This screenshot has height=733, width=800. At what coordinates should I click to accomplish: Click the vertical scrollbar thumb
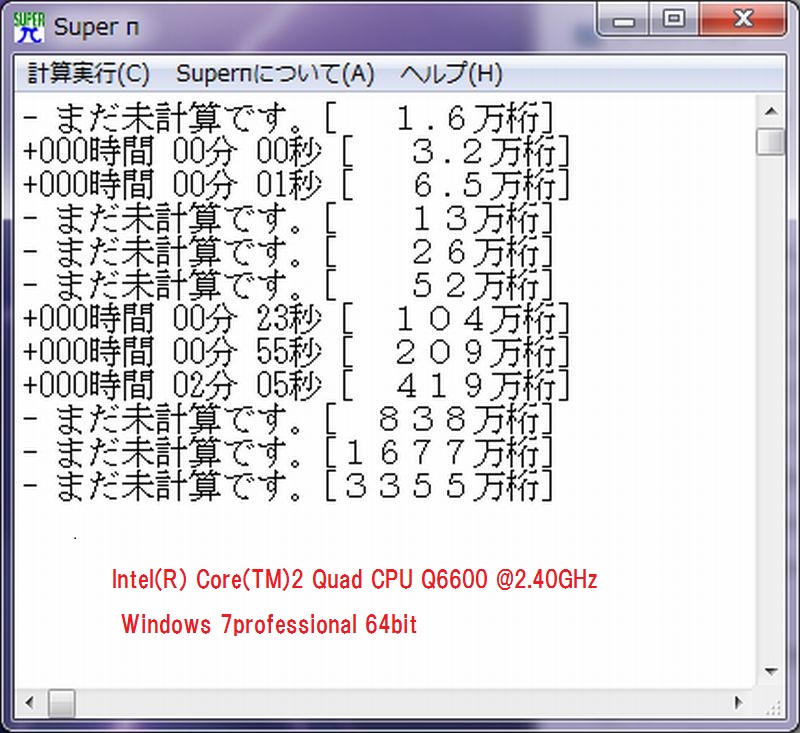click(771, 141)
